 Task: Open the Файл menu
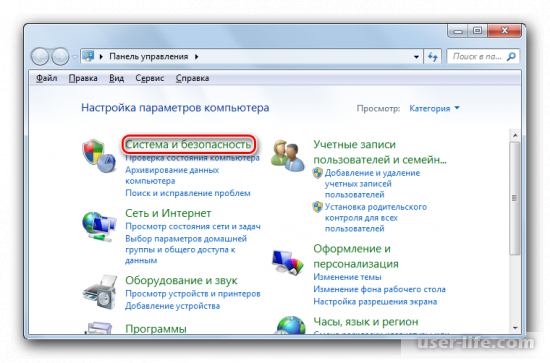[x=46, y=78]
